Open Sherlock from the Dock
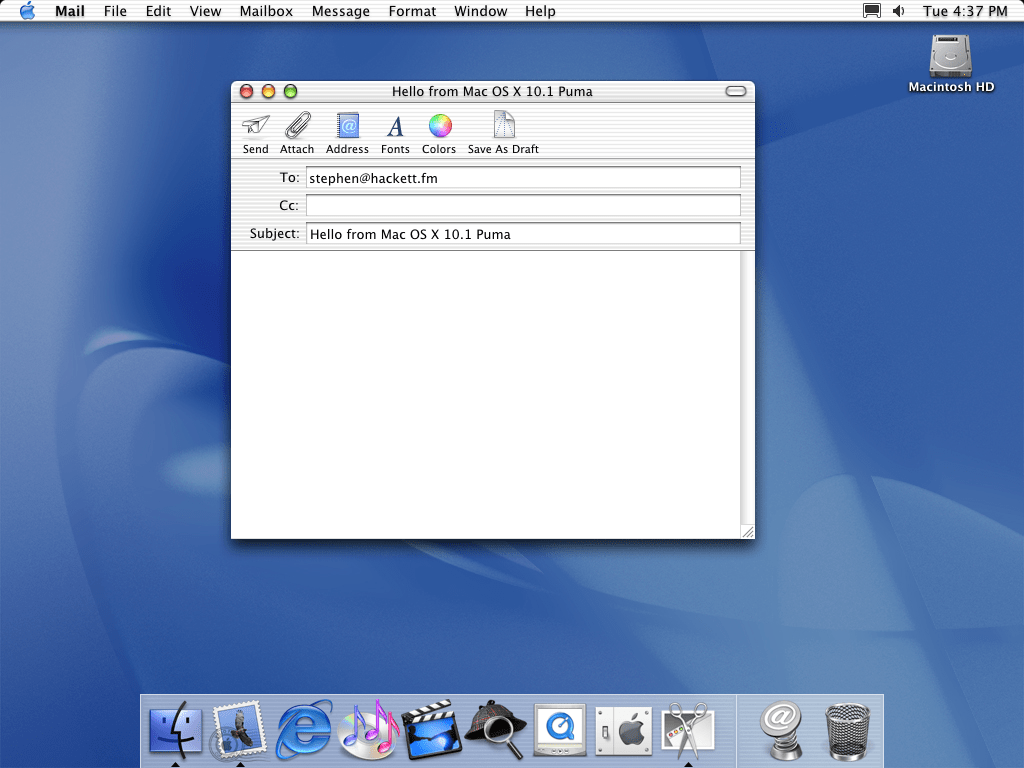1024x768 pixels. 495,730
